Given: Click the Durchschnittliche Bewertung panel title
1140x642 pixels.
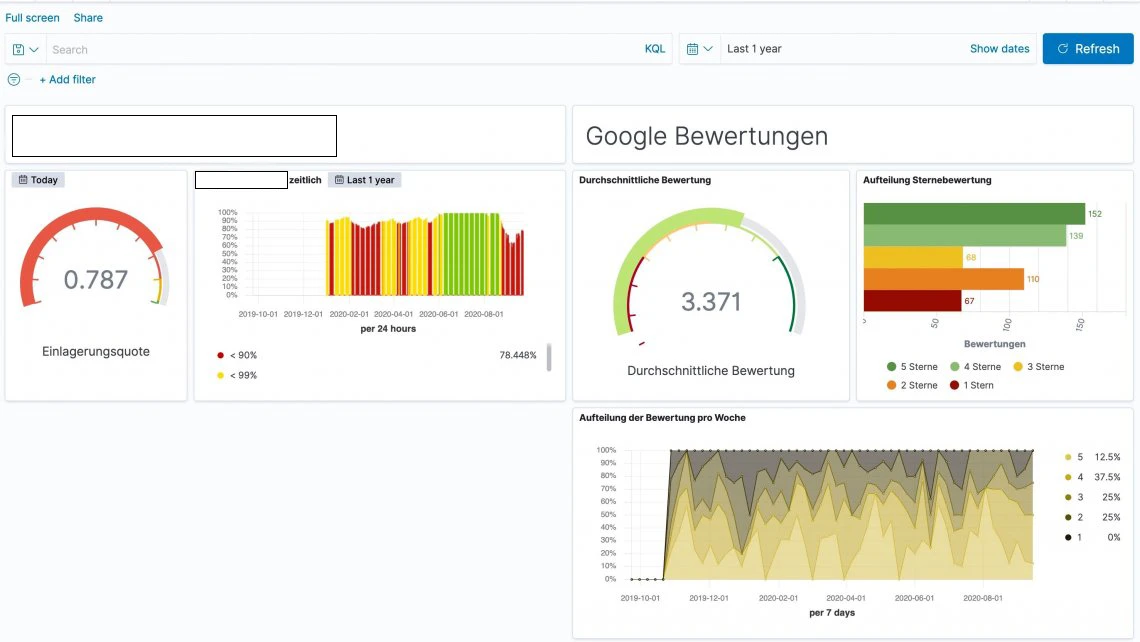Looking at the screenshot, I should pyautogui.click(x=645, y=180).
